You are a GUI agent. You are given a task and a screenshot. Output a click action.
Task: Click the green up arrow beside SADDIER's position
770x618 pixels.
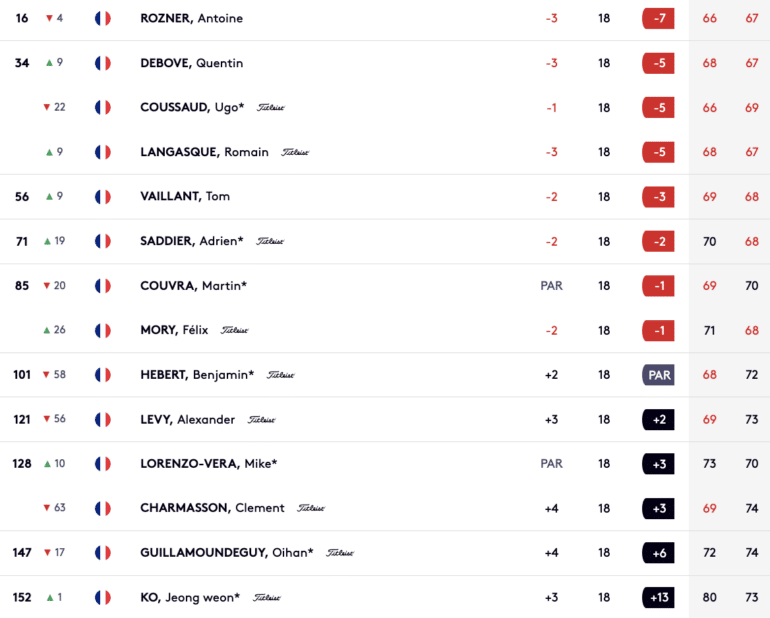pyautogui.click(x=47, y=241)
